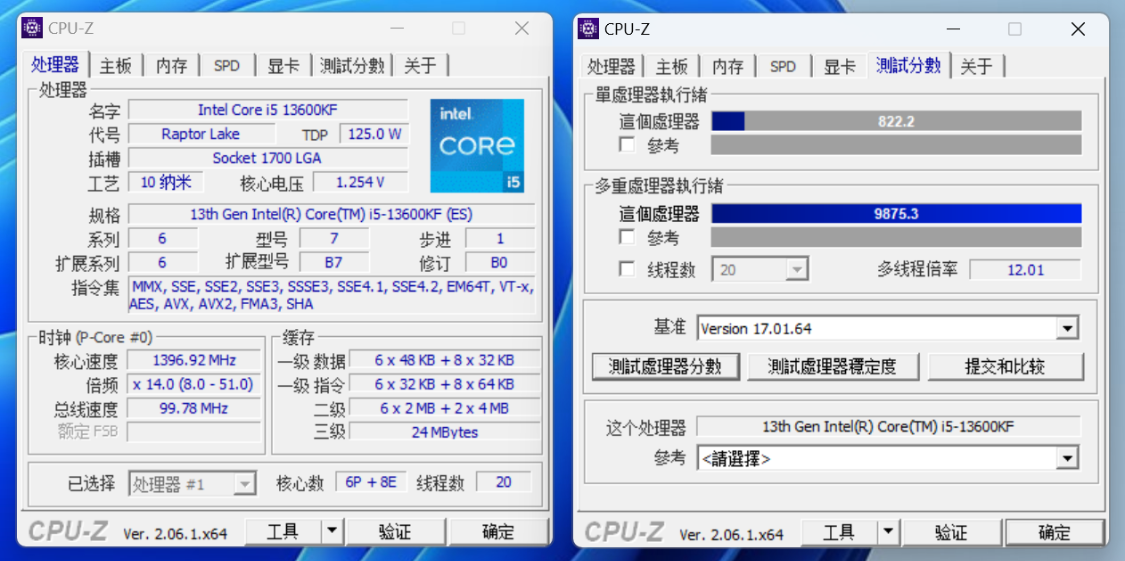This screenshot has width=1125, height=561.
Task: Switch to 主板 tab in left window
Action: [x=116, y=66]
